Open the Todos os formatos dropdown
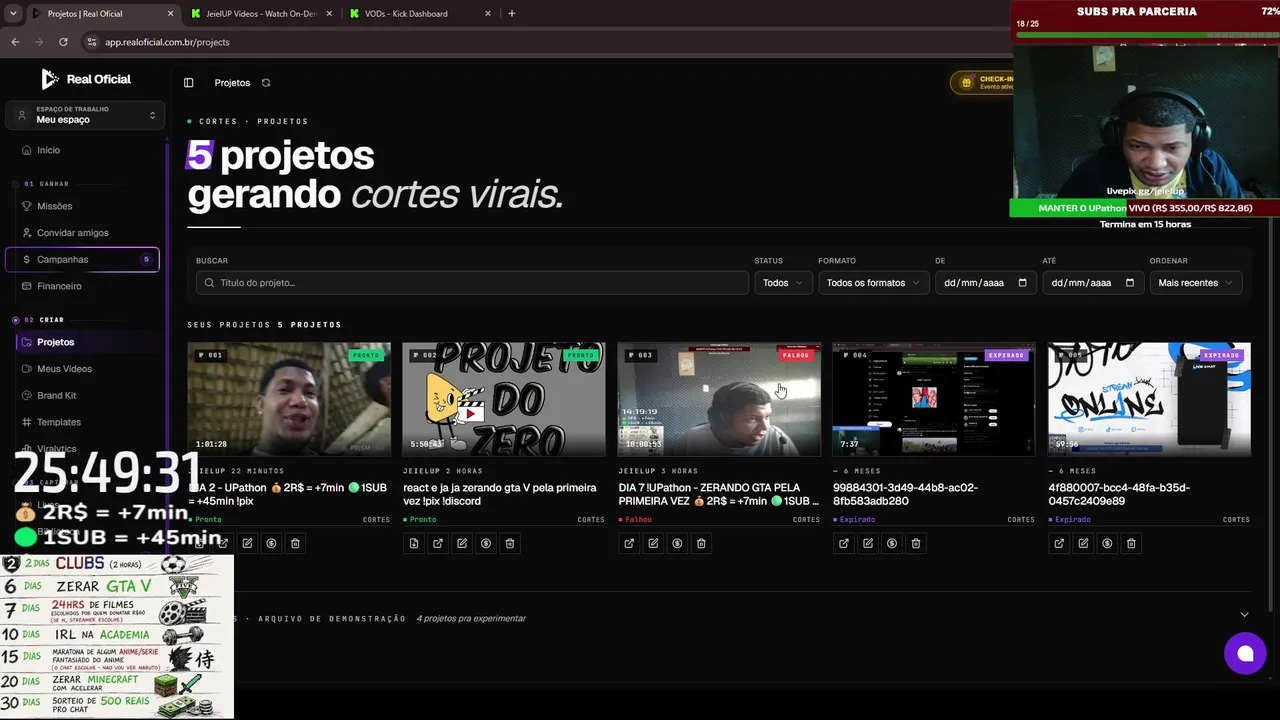The image size is (1280, 720). pos(873,283)
